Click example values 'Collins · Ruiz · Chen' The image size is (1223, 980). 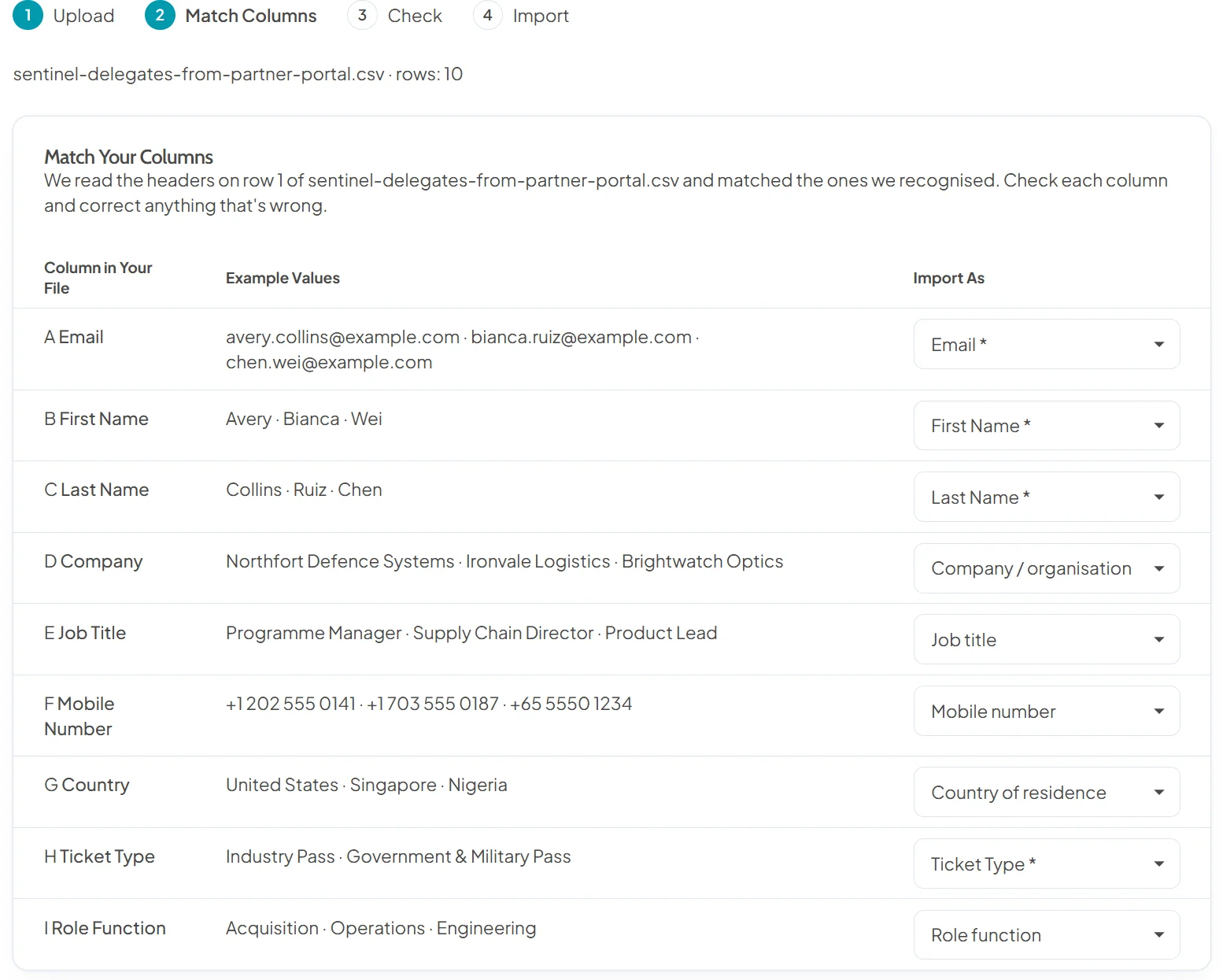coord(304,490)
